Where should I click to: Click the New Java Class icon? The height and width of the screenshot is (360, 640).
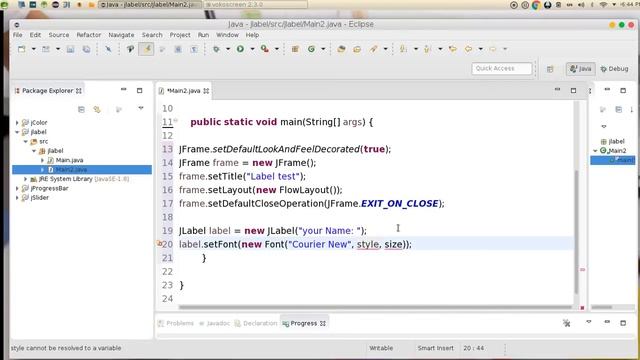(311, 49)
